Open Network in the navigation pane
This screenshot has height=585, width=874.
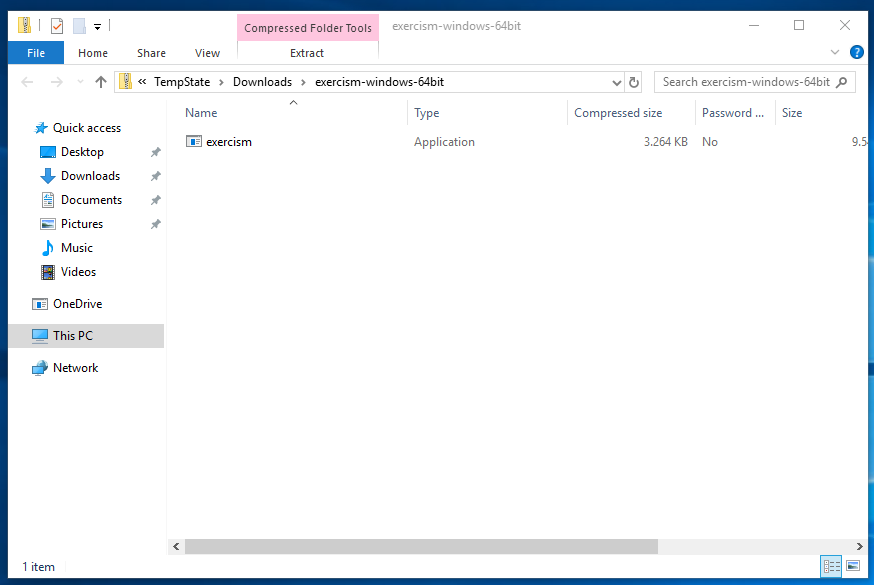click(x=75, y=368)
